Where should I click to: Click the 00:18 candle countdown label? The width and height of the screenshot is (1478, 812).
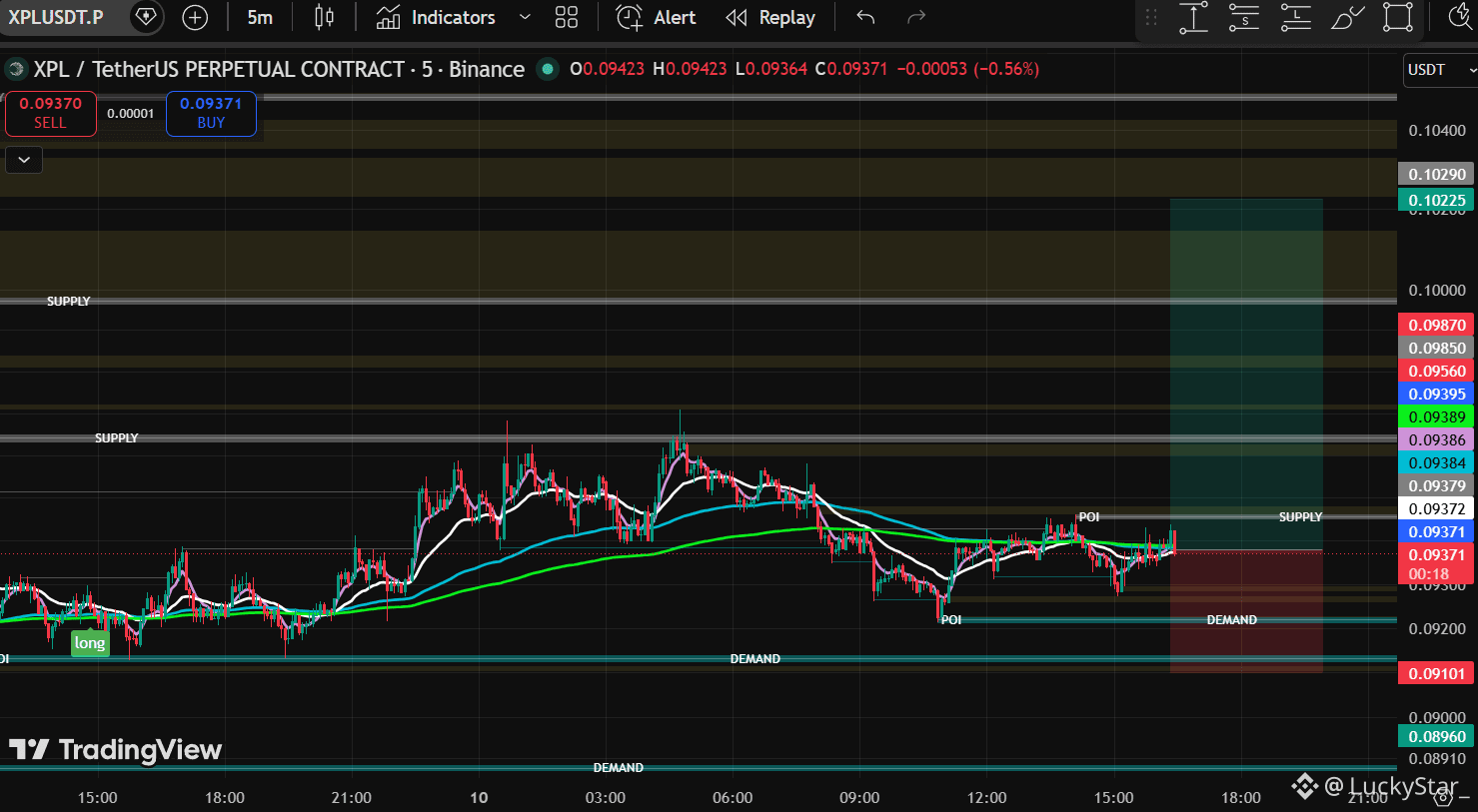tap(1428, 574)
